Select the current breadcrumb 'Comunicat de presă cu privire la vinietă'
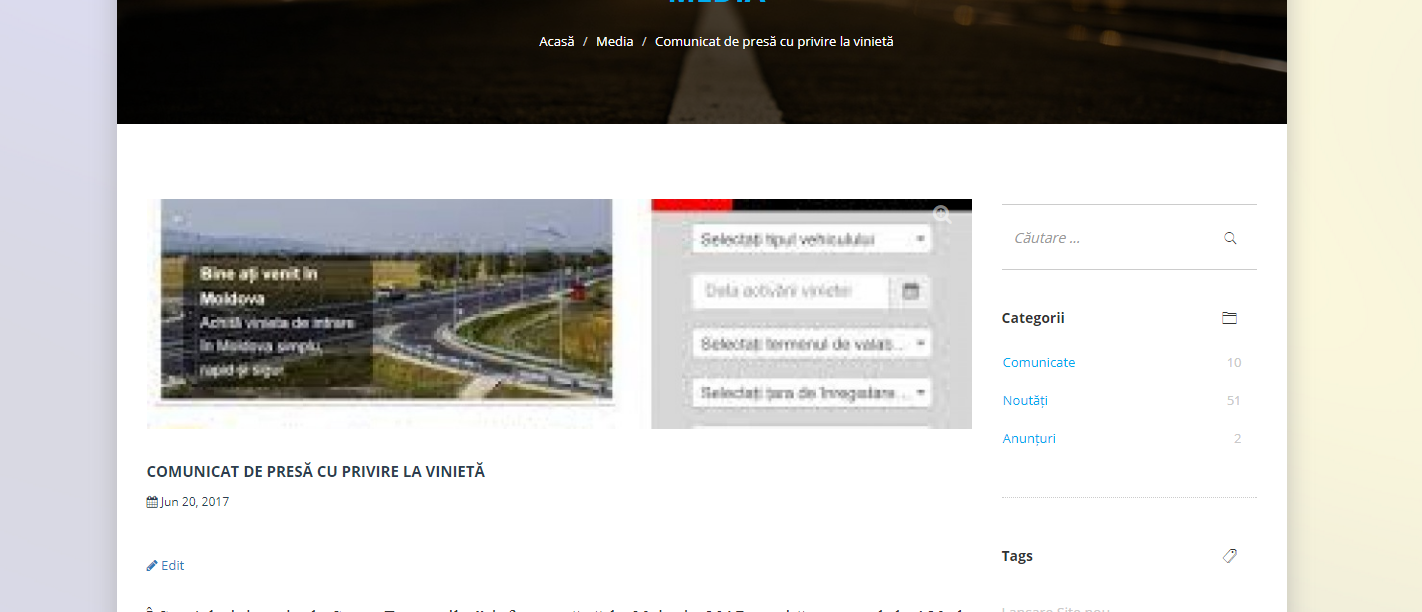The image size is (1422, 612). click(774, 42)
